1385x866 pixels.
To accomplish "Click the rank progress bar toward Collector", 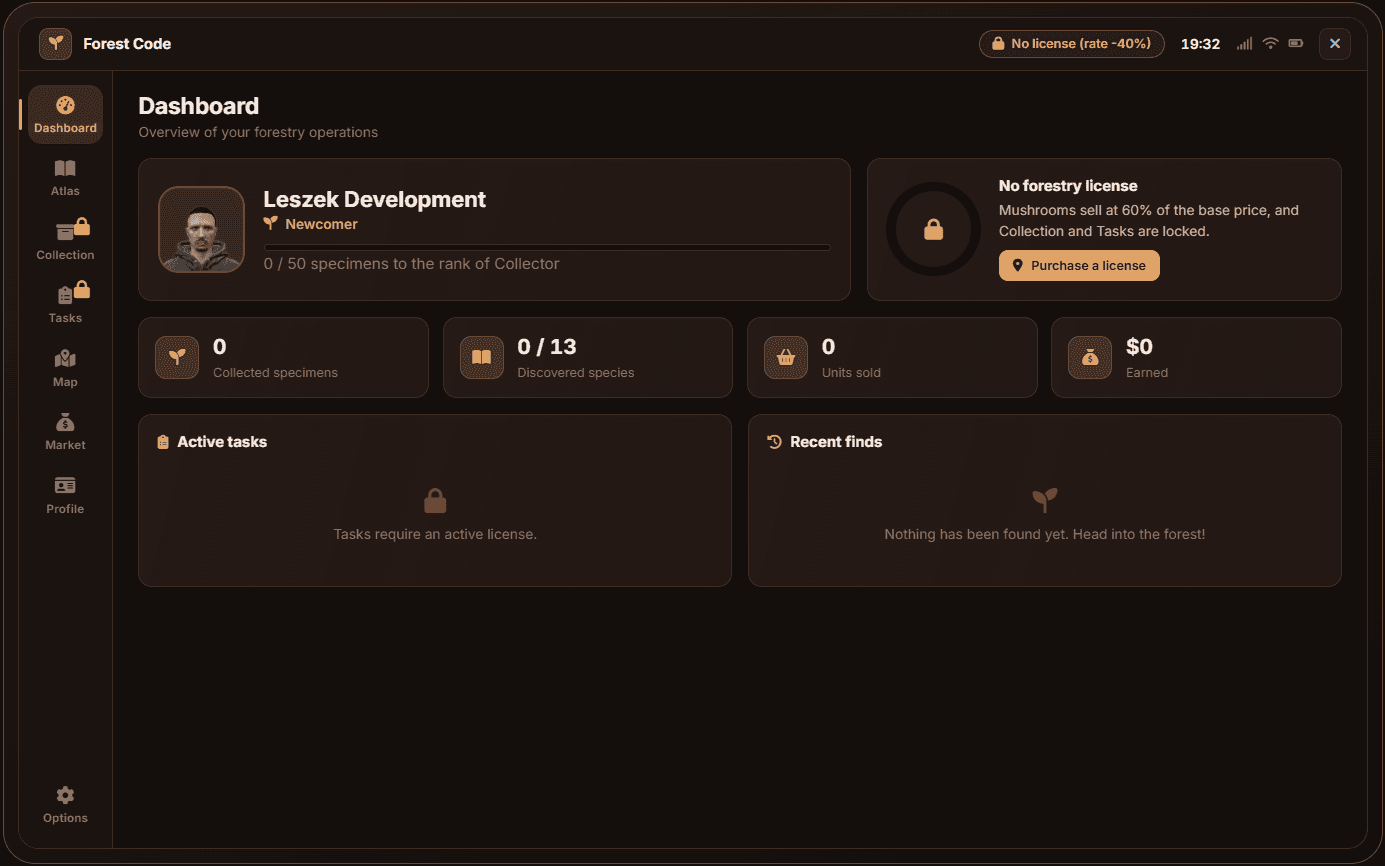I will [547, 247].
